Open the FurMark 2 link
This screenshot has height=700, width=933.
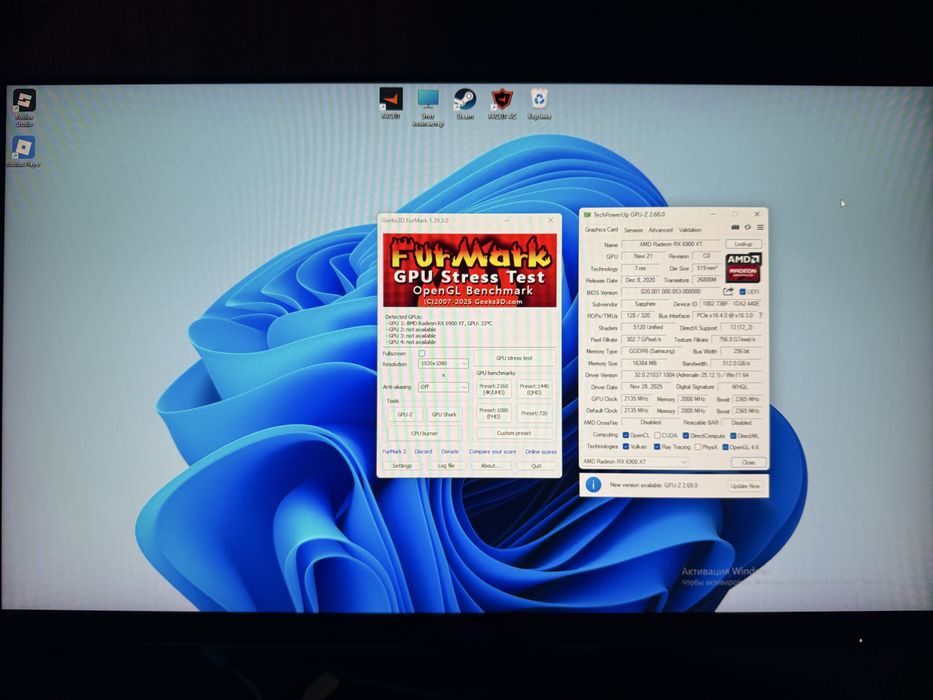point(394,452)
